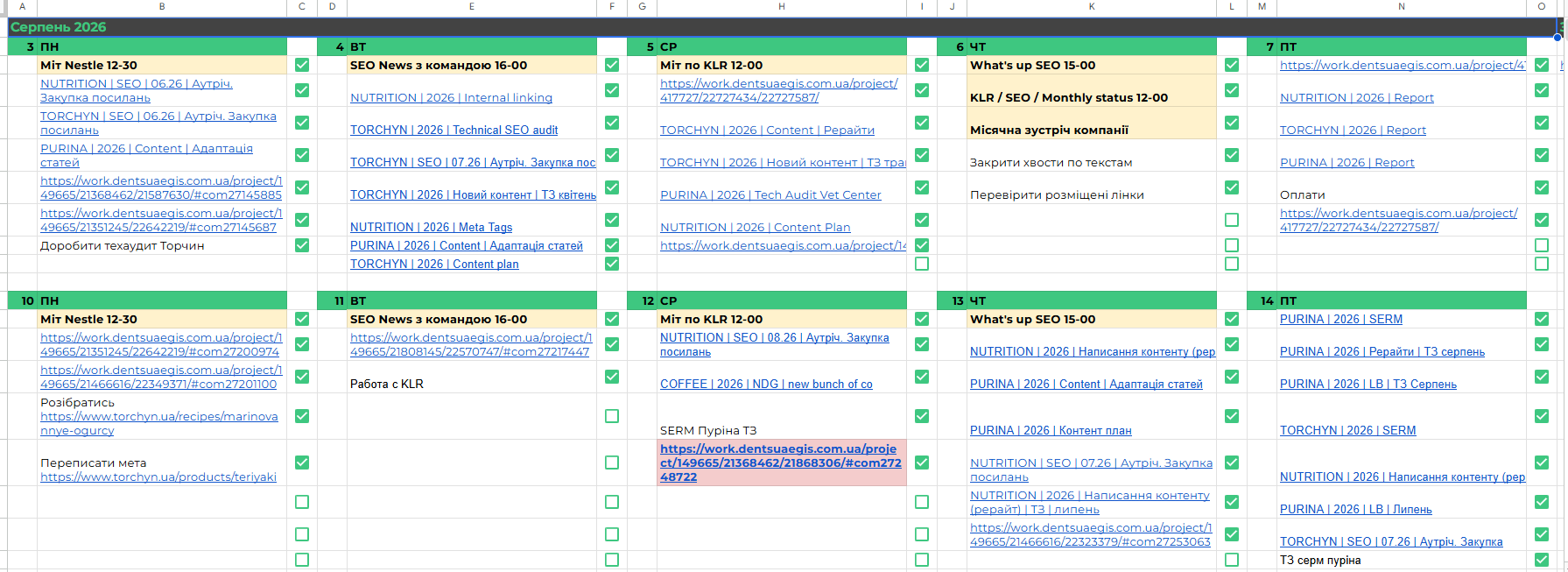
Task: Follow "NUTRITION | SEO | 06.26 | Аутріч" link
Action: [x=137, y=91]
